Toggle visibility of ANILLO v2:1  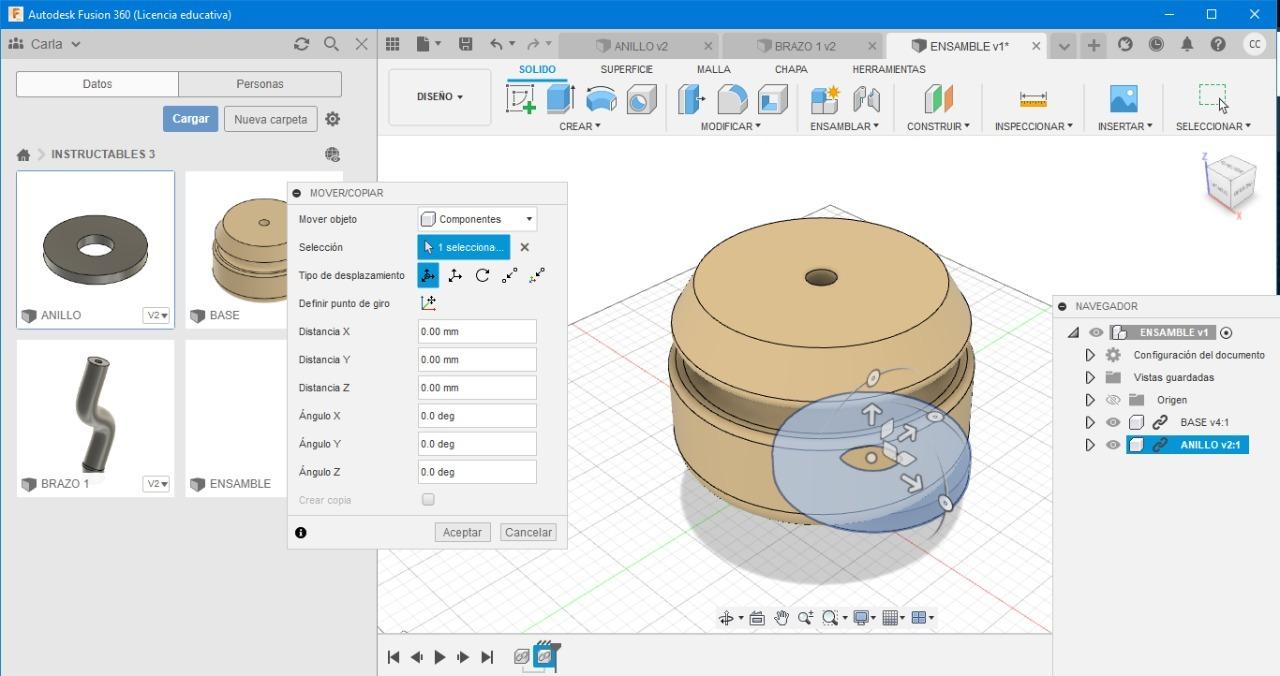click(1113, 445)
